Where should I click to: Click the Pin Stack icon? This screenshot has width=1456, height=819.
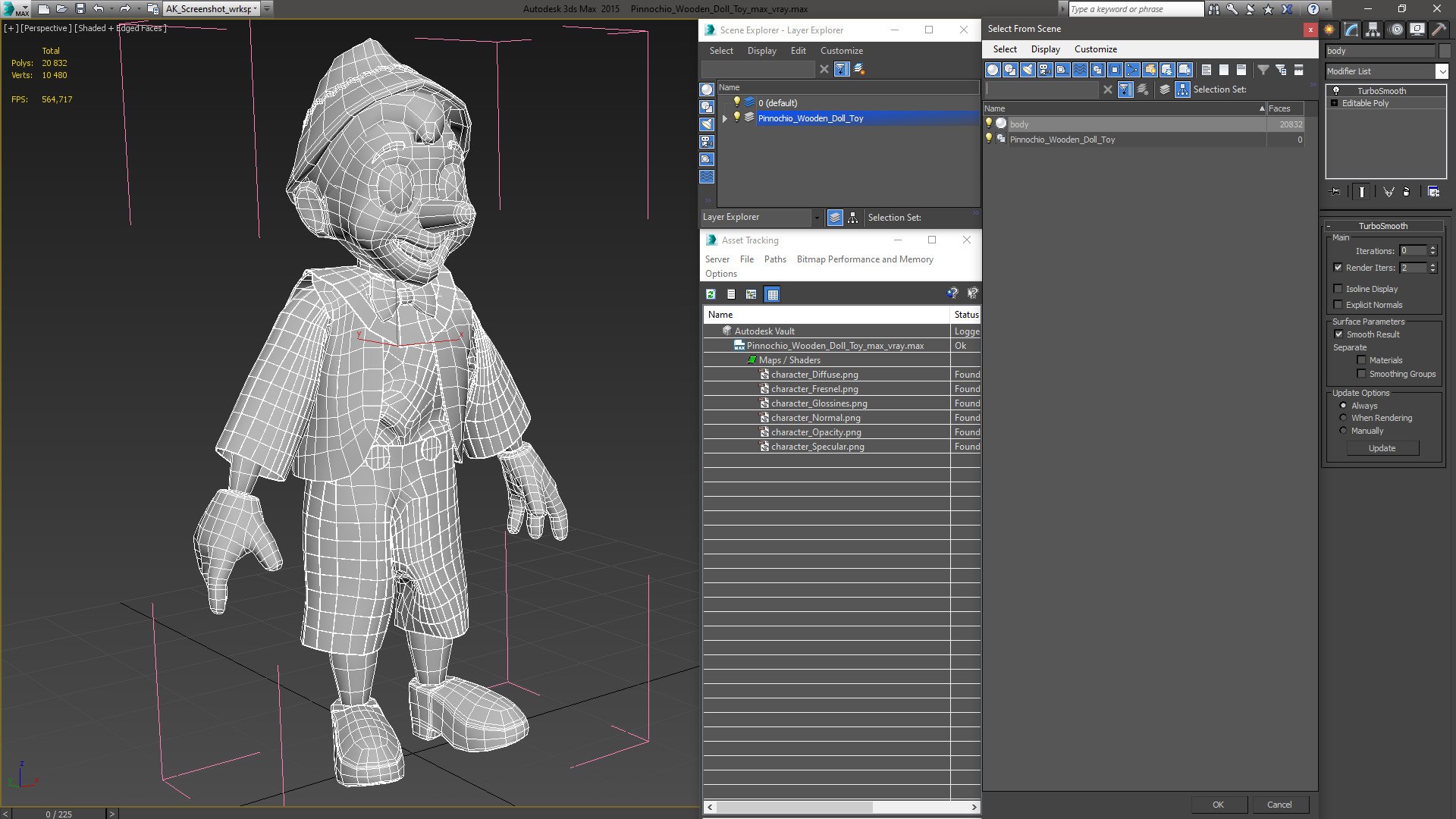point(1335,192)
